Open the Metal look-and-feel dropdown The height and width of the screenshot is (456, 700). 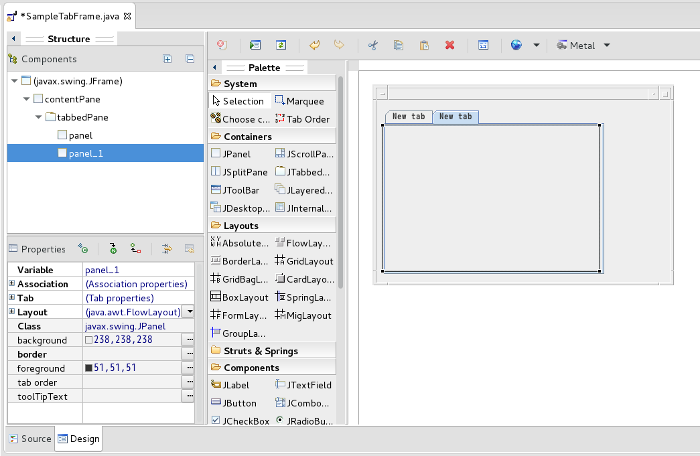(x=607, y=45)
